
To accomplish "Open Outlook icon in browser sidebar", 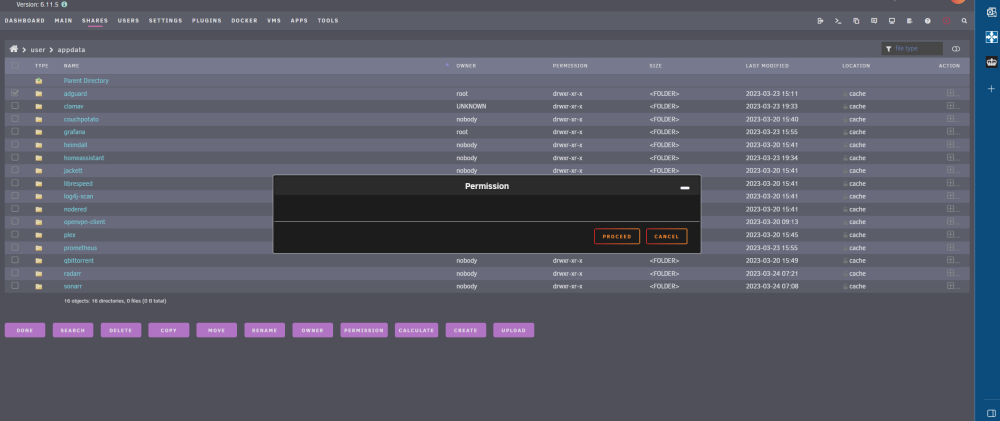I will [x=991, y=12].
